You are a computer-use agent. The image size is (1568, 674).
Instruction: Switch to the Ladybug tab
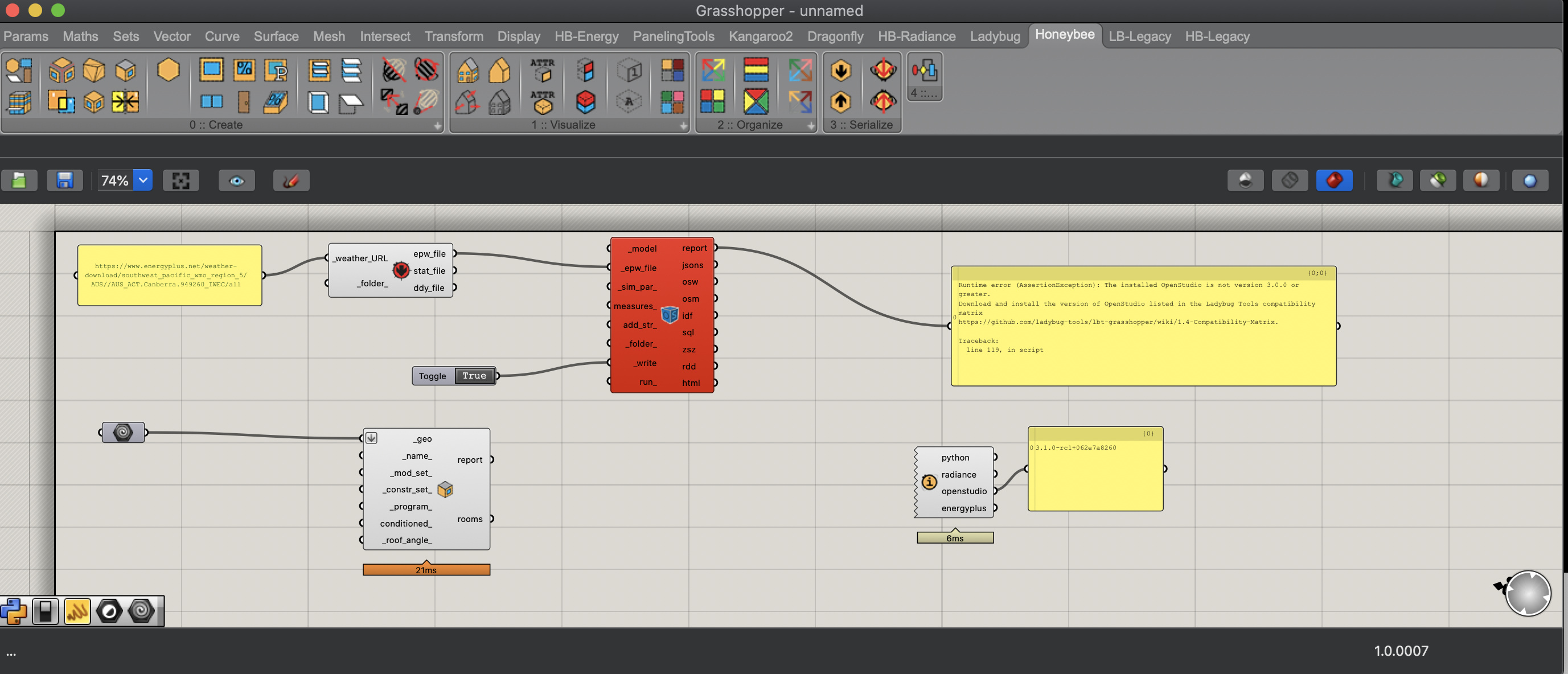click(995, 36)
